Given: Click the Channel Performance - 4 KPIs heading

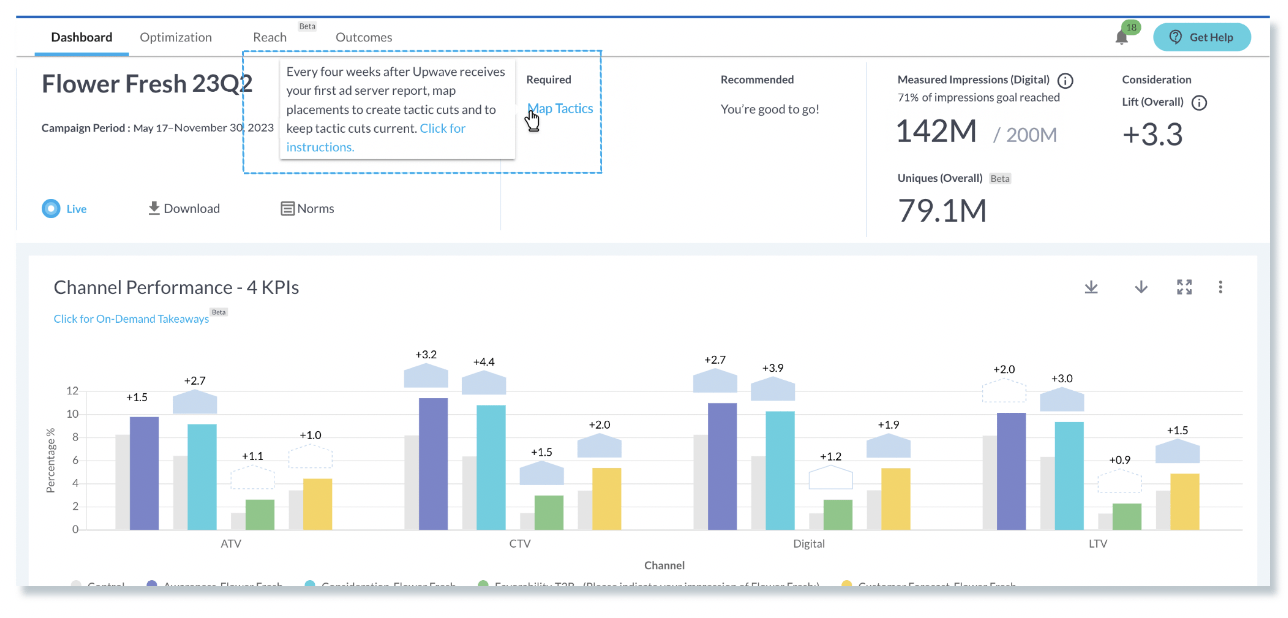Looking at the screenshot, I should tap(176, 288).
